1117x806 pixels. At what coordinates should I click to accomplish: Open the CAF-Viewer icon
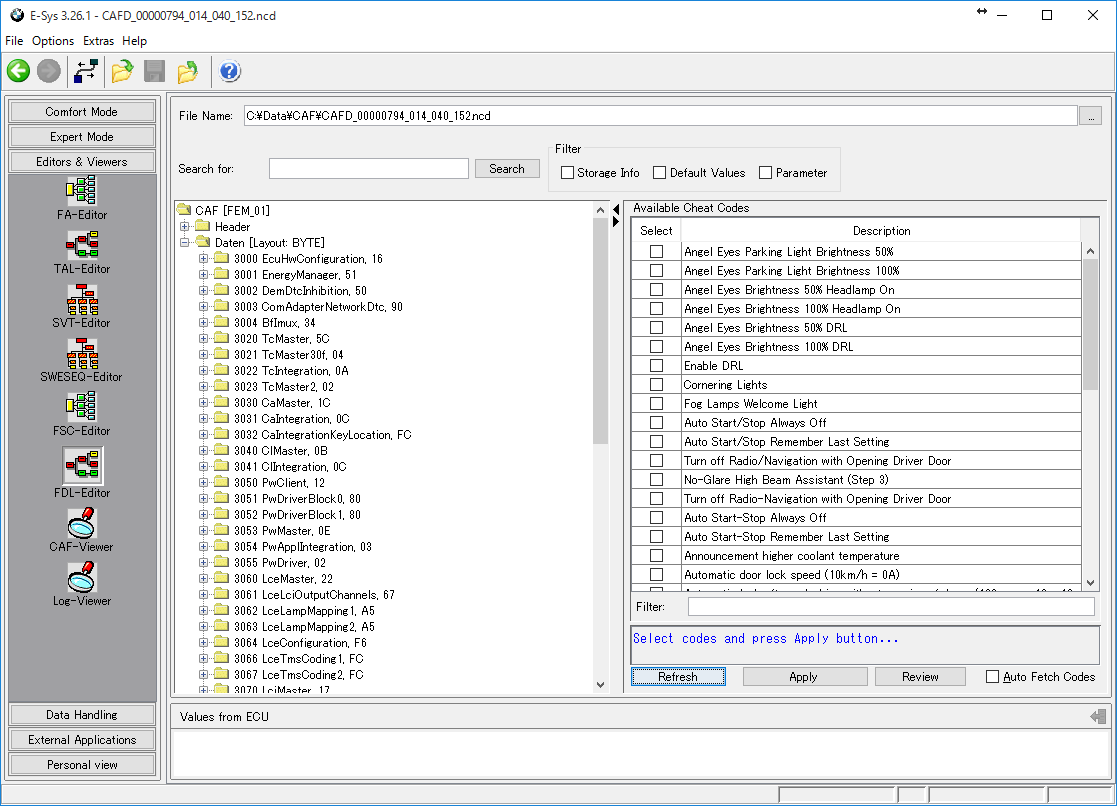(82, 523)
